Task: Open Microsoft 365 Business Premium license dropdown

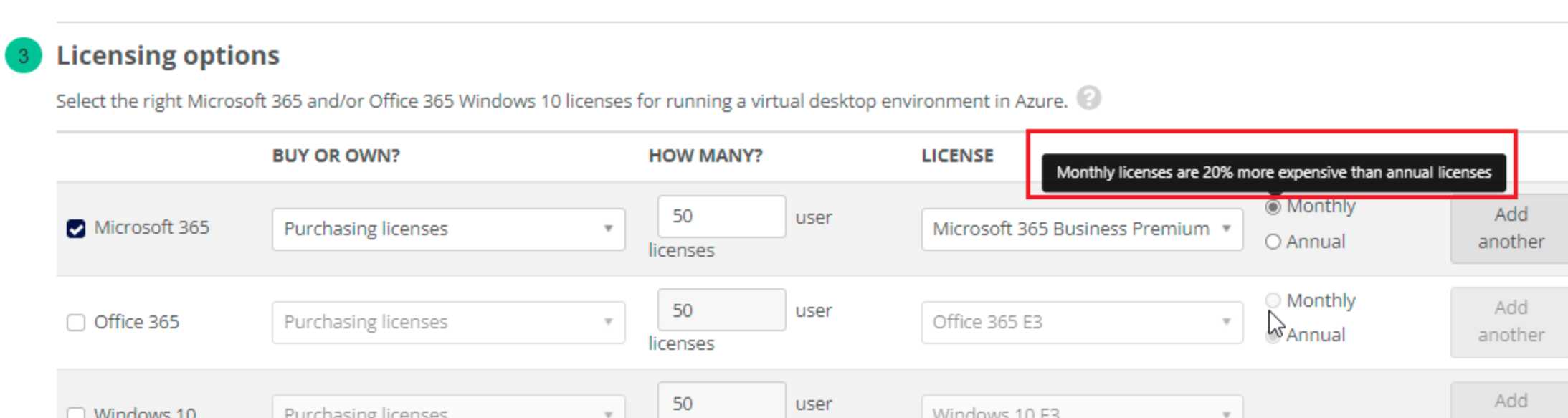Action: (1081, 229)
